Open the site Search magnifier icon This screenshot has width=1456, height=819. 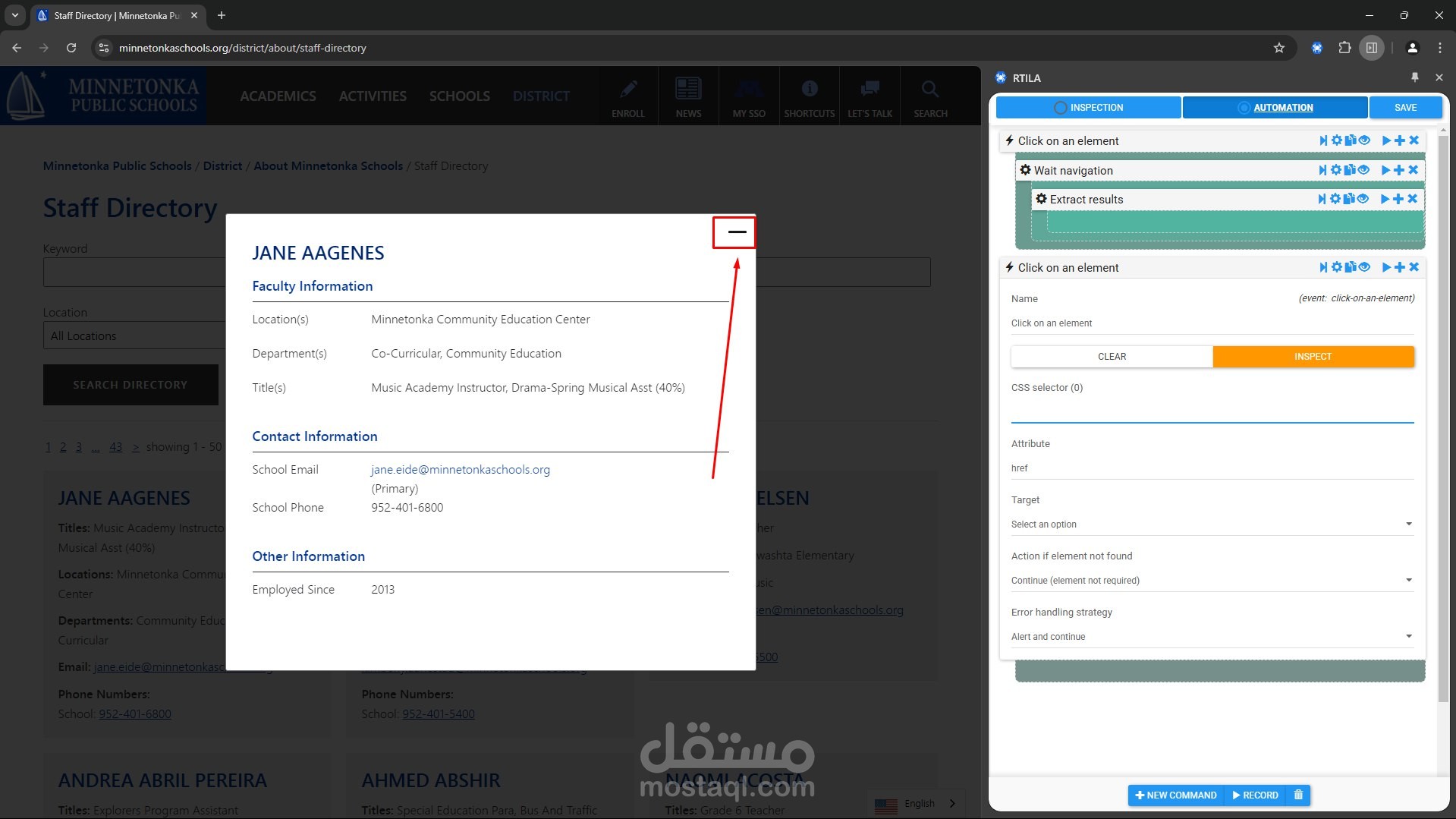coord(930,97)
